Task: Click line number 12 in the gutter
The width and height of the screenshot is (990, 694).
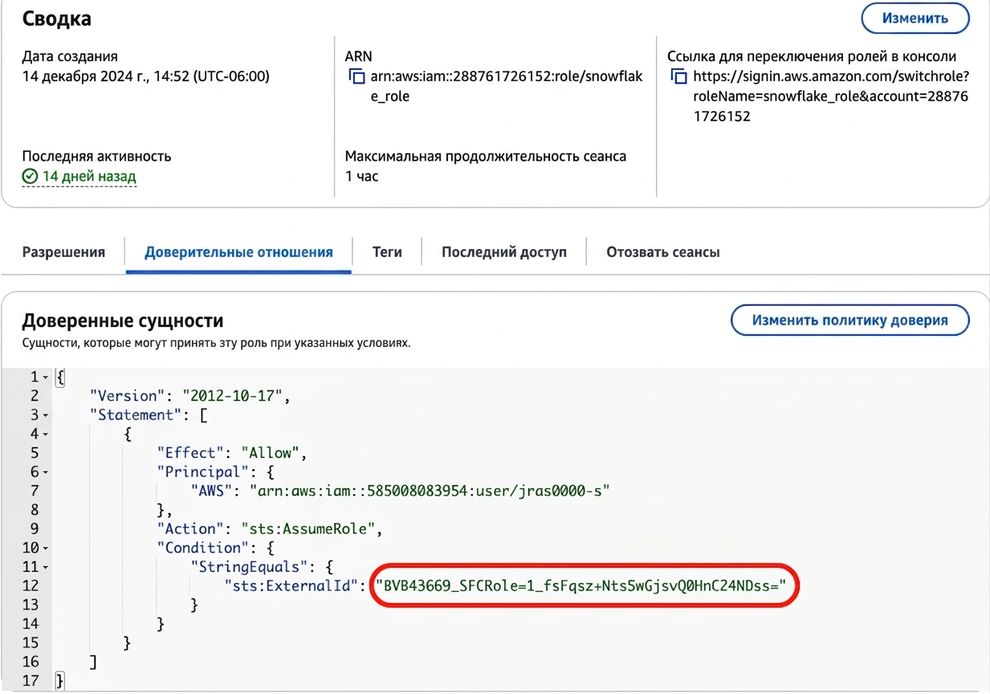Action: coord(30,586)
